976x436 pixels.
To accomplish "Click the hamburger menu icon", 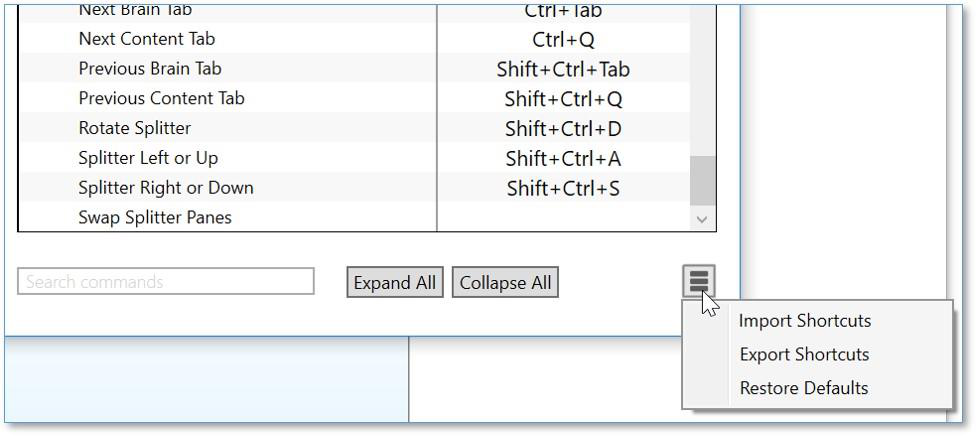I will tap(699, 282).
